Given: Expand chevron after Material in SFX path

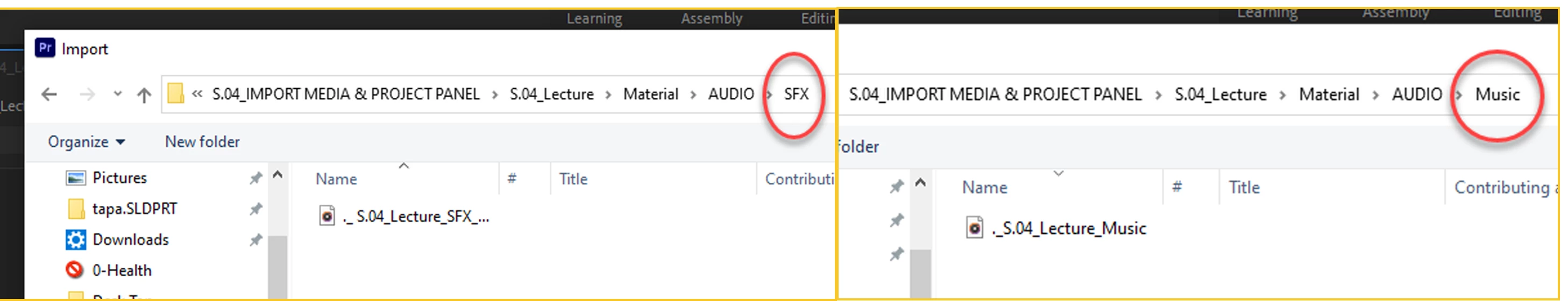Looking at the screenshot, I should 693,95.
